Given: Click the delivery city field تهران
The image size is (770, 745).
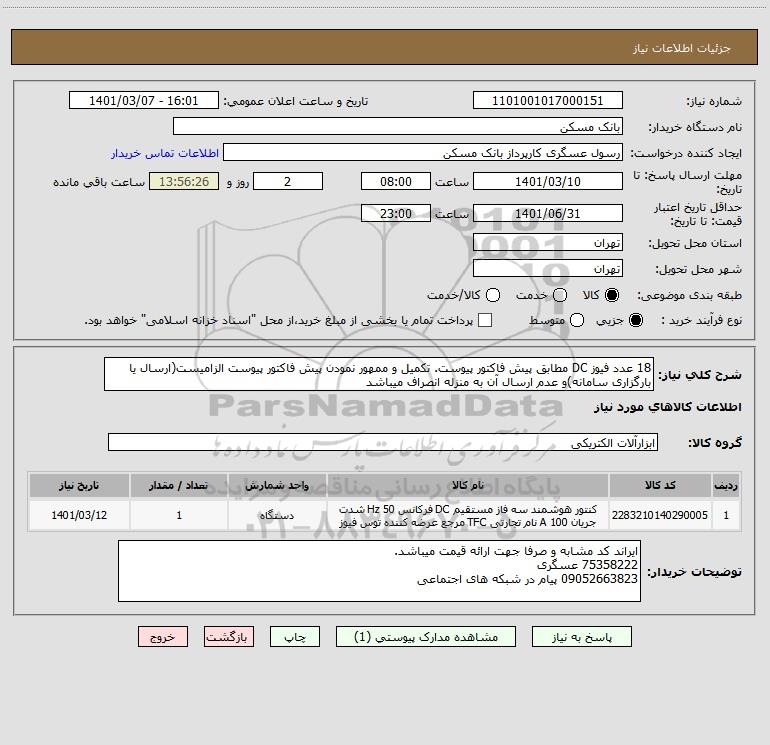Looking at the screenshot, I should 548,269.
